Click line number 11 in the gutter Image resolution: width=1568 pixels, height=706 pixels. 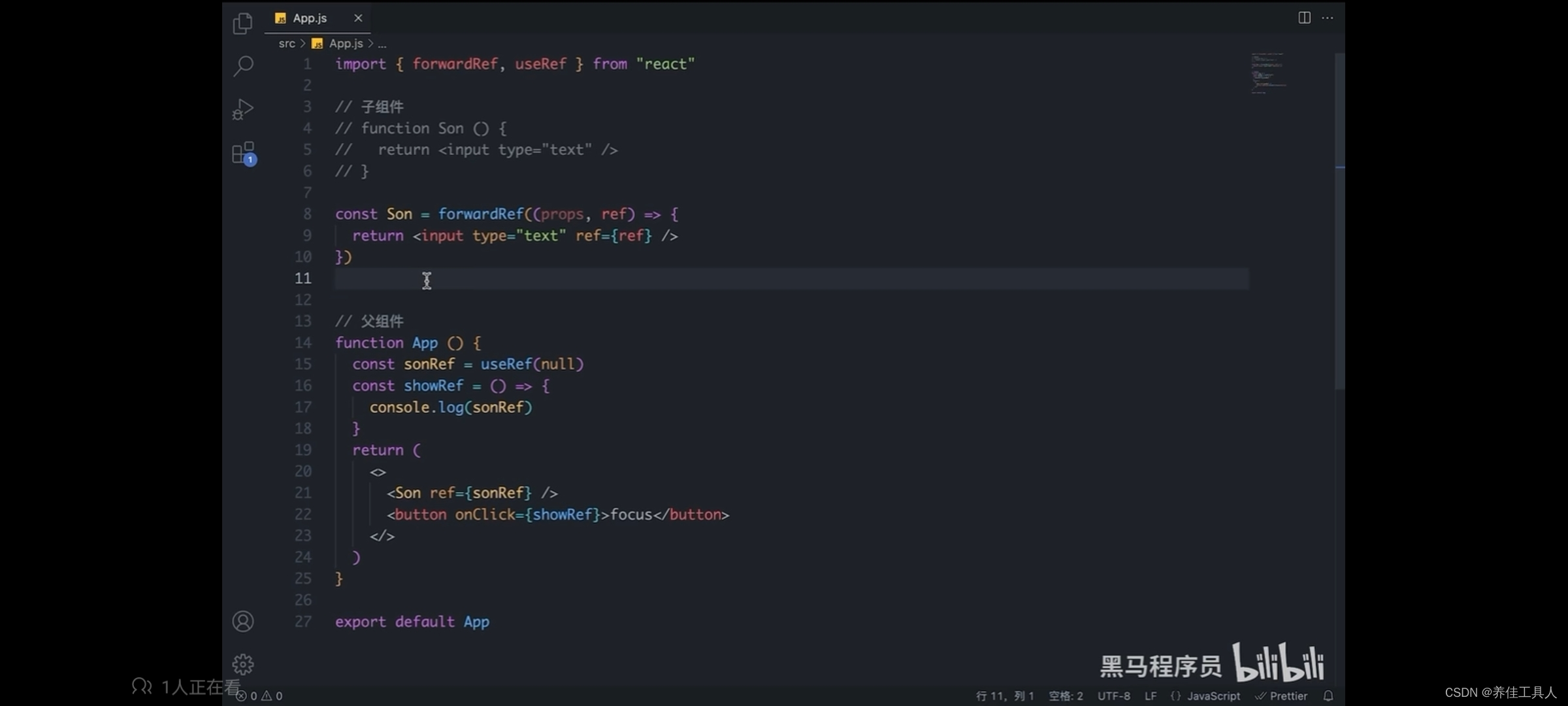[303, 278]
